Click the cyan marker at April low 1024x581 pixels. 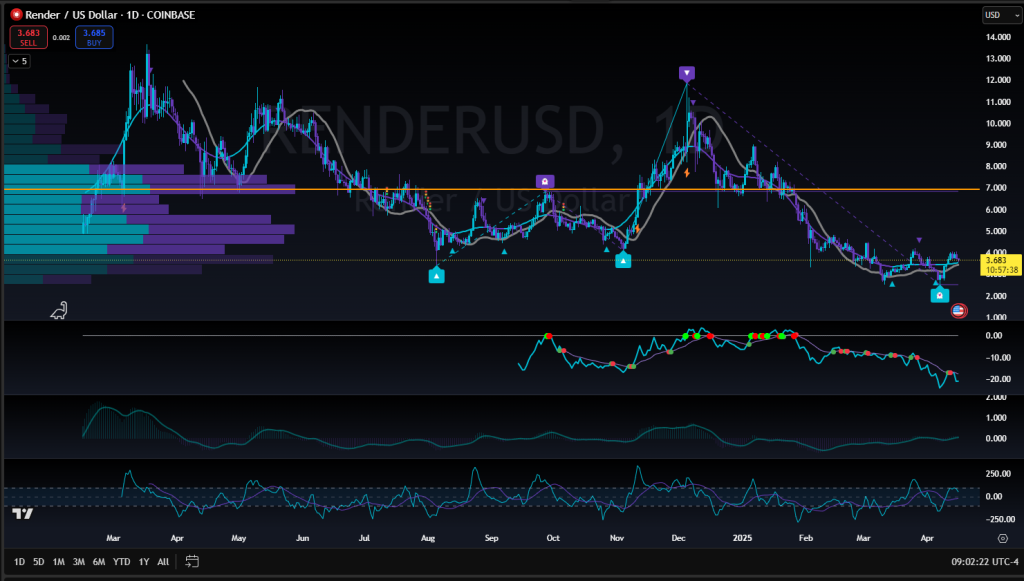[939, 295]
